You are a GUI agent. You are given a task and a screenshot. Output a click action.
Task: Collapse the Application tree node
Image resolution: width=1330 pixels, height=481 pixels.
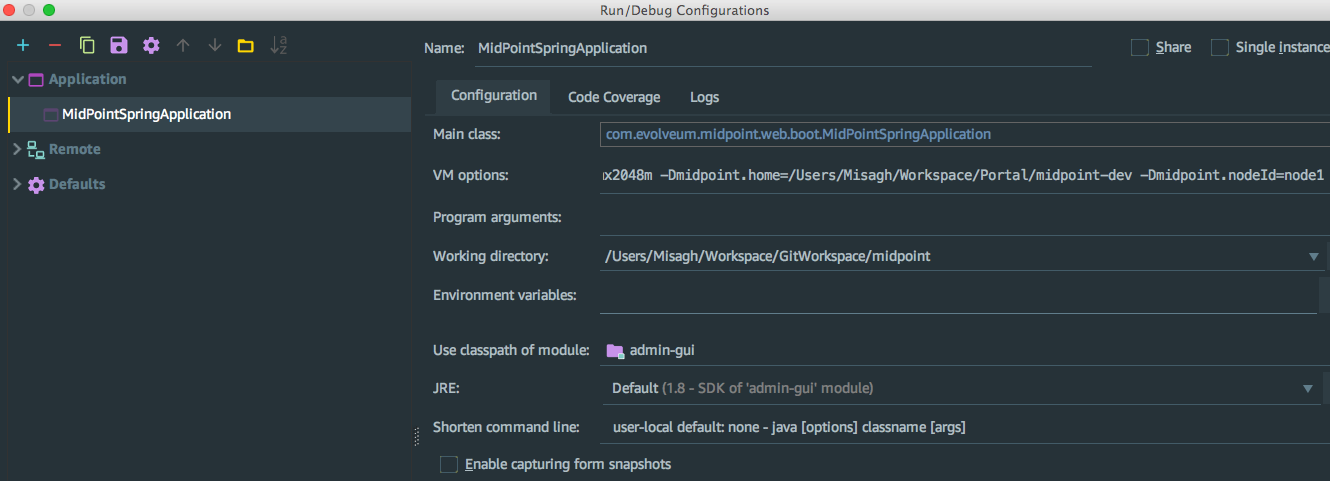18,79
